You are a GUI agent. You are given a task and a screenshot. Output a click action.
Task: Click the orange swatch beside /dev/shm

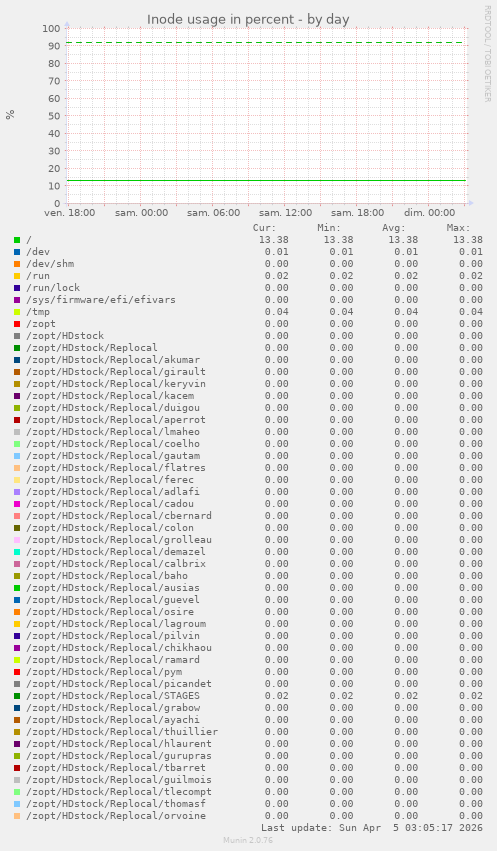(x=17, y=264)
